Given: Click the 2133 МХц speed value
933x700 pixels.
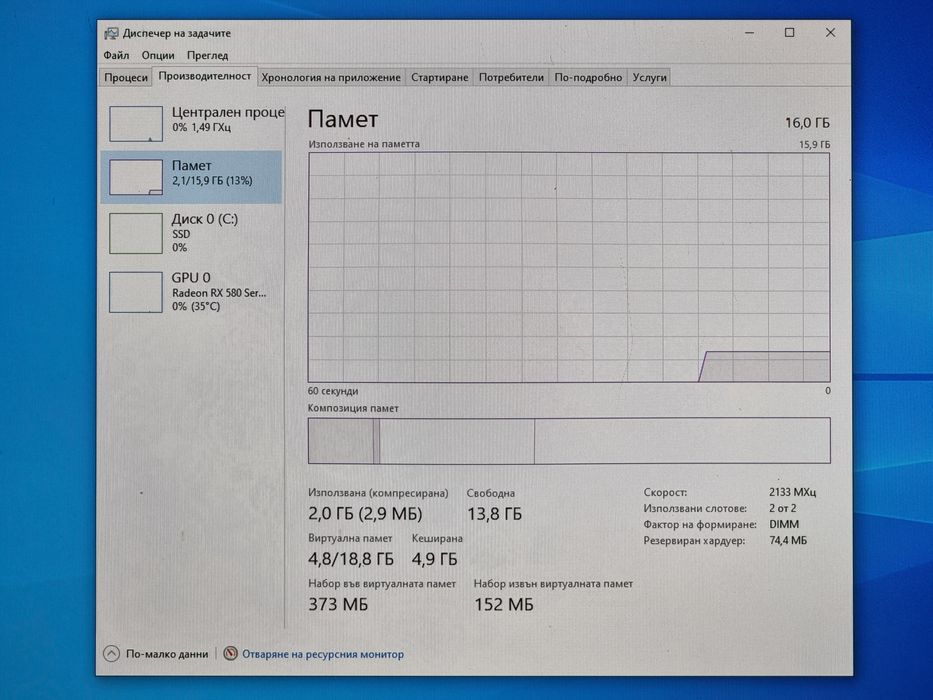Looking at the screenshot, I should coord(792,492).
